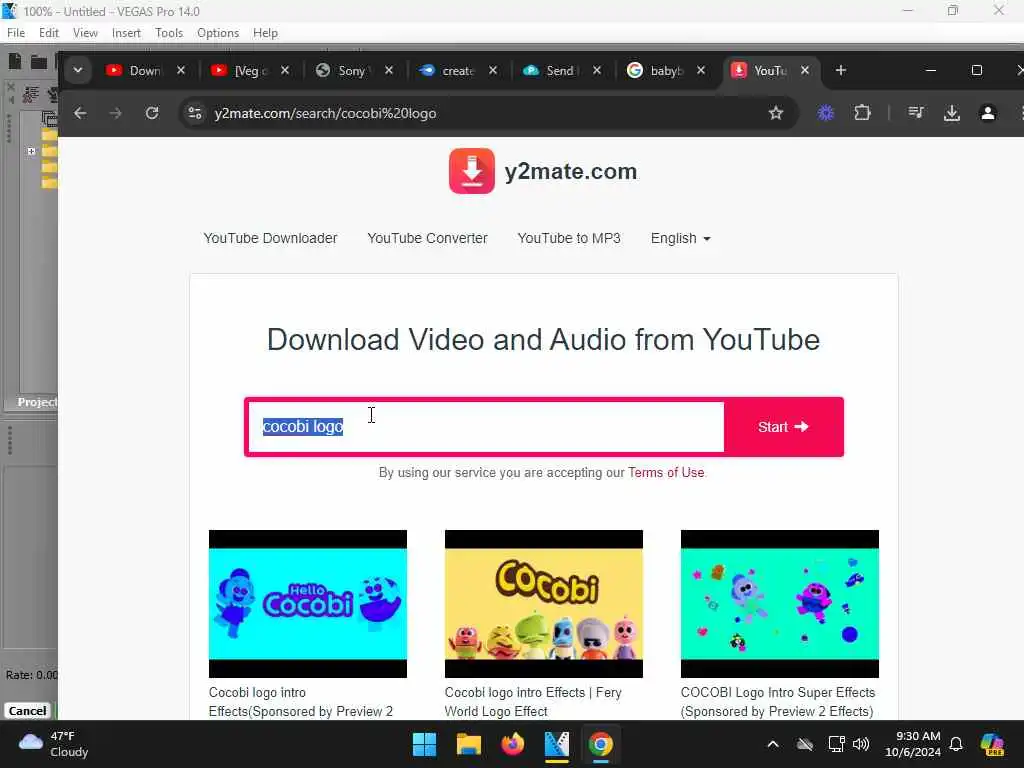Open Firefox from the taskbar

pos(513,744)
